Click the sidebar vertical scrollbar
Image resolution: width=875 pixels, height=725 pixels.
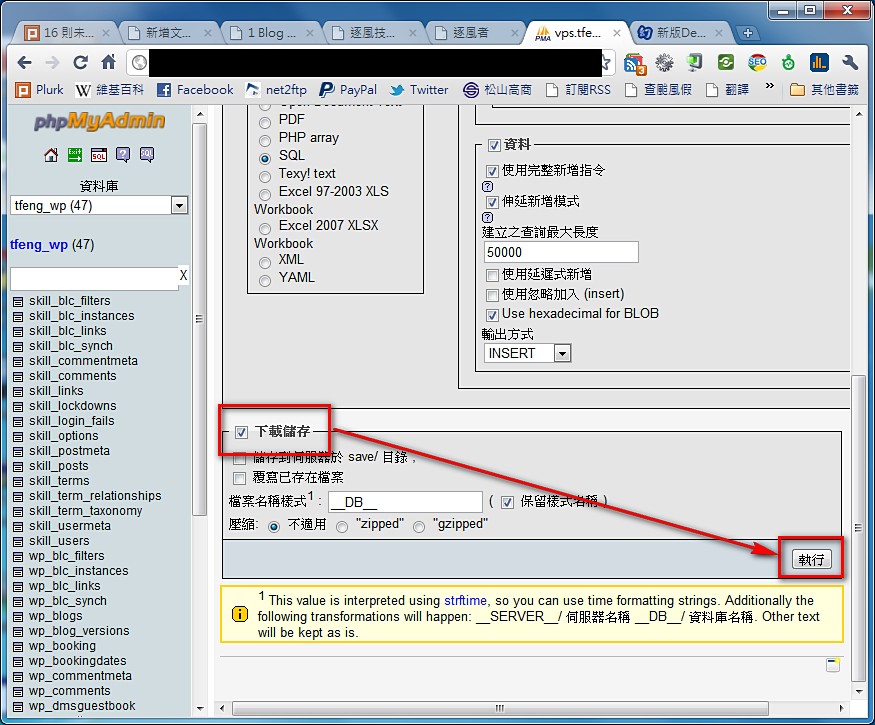(x=199, y=319)
